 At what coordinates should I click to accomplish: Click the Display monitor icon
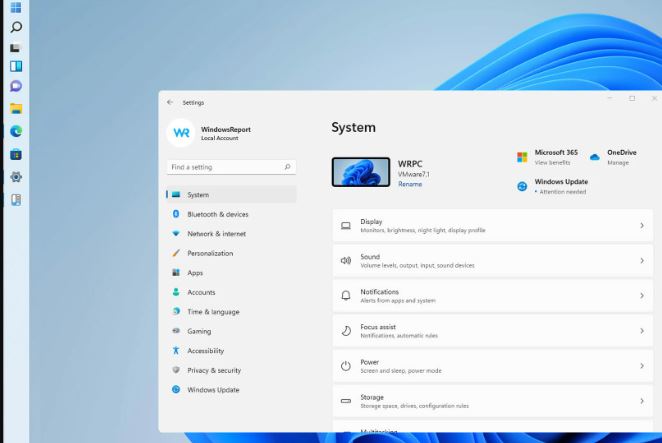(346, 226)
